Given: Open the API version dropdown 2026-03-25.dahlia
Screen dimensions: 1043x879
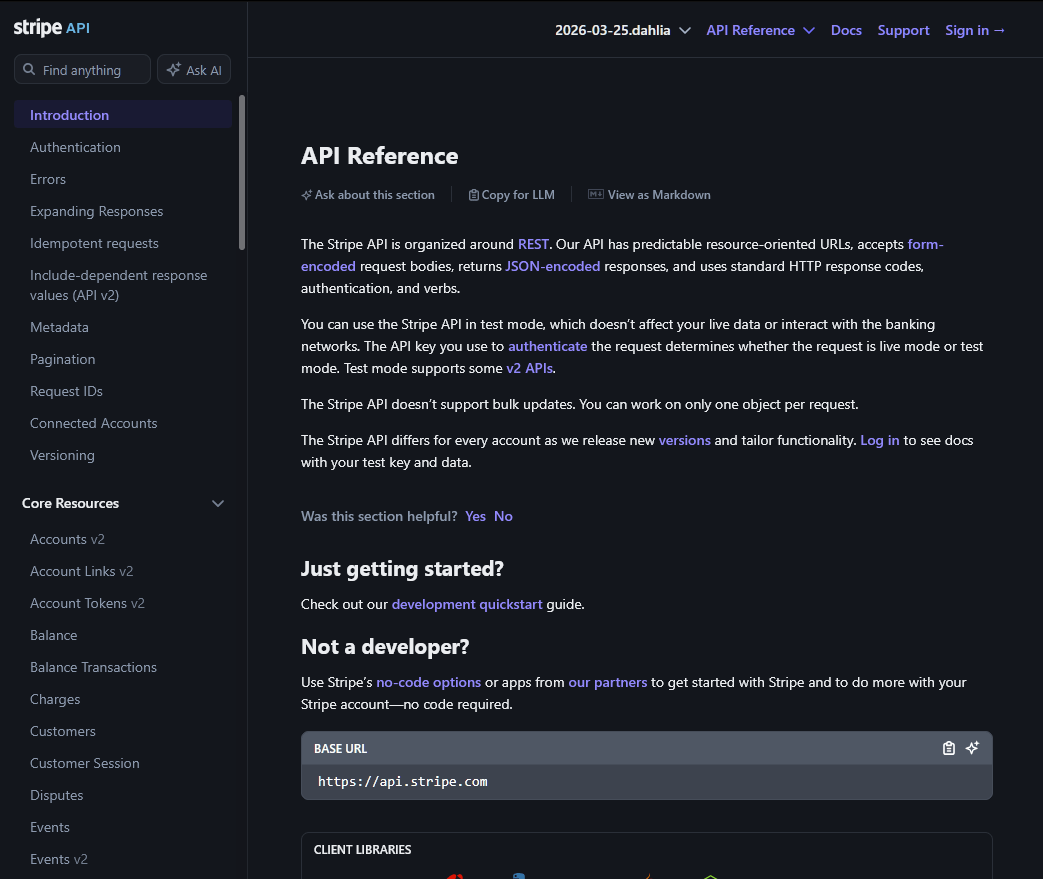Looking at the screenshot, I should (623, 31).
